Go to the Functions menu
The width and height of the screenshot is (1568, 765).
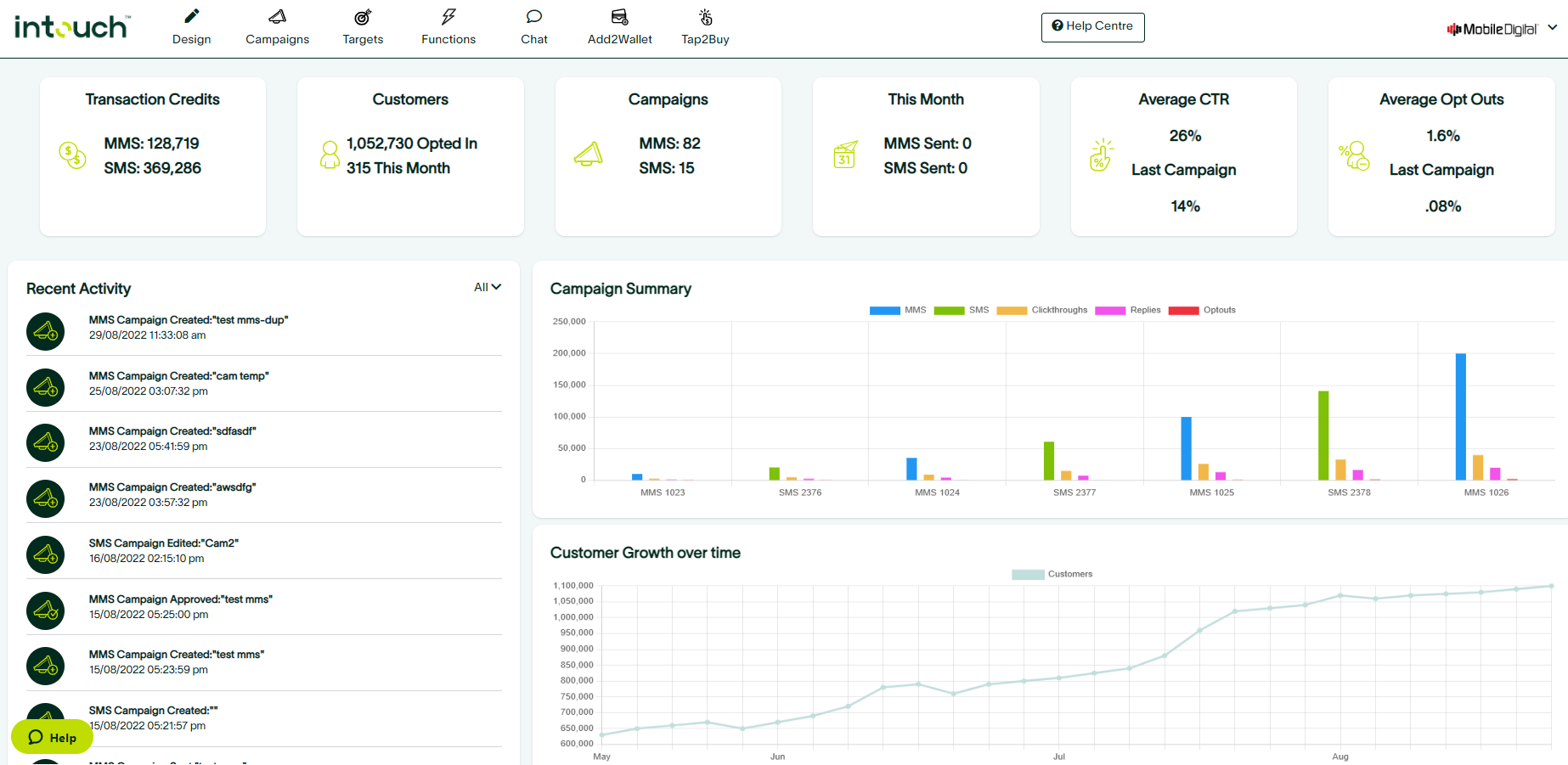(x=448, y=39)
